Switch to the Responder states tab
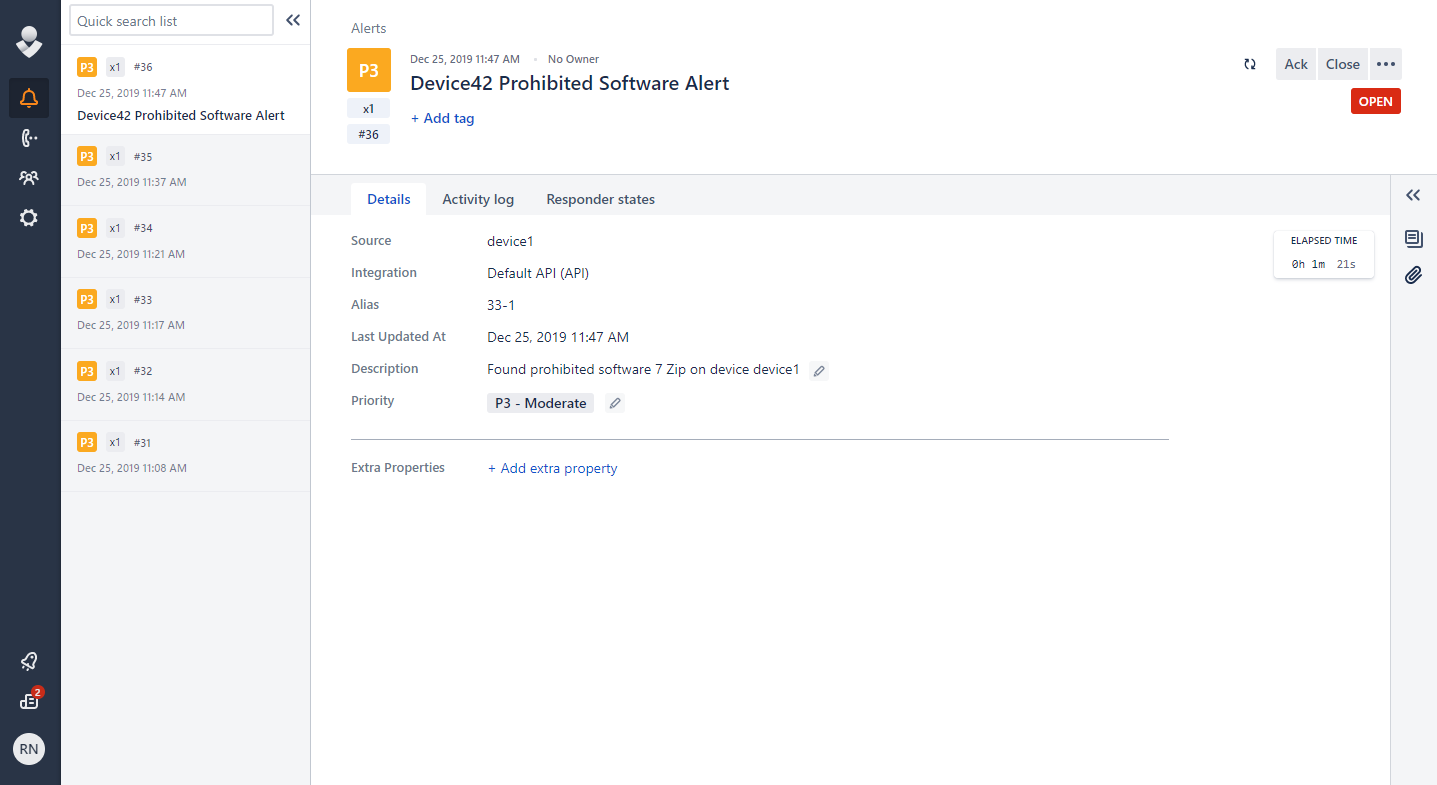Viewport: 1437px width, 785px height. click(x=600, y=199)
